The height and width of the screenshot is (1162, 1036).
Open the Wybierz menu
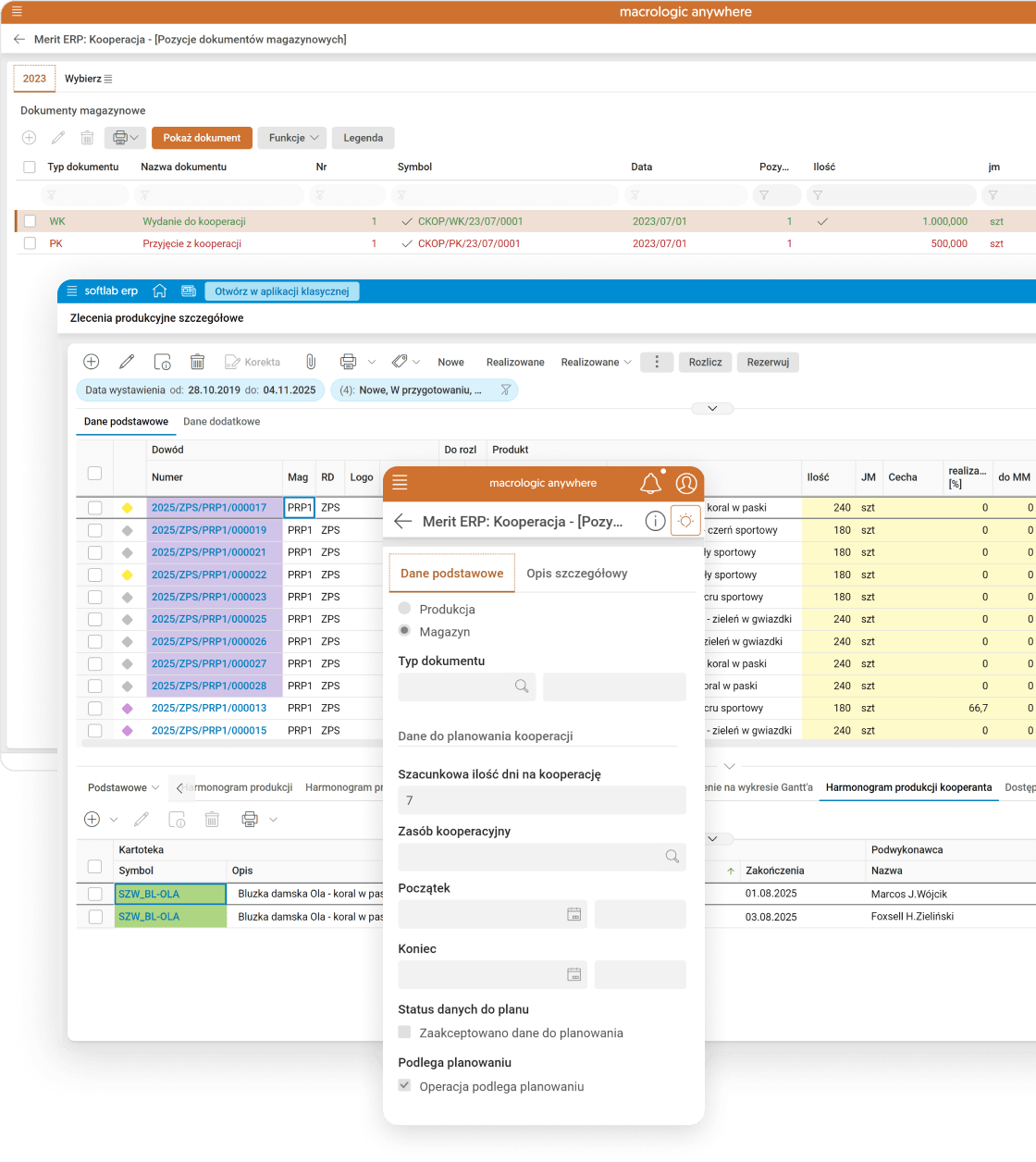point(88,79)
